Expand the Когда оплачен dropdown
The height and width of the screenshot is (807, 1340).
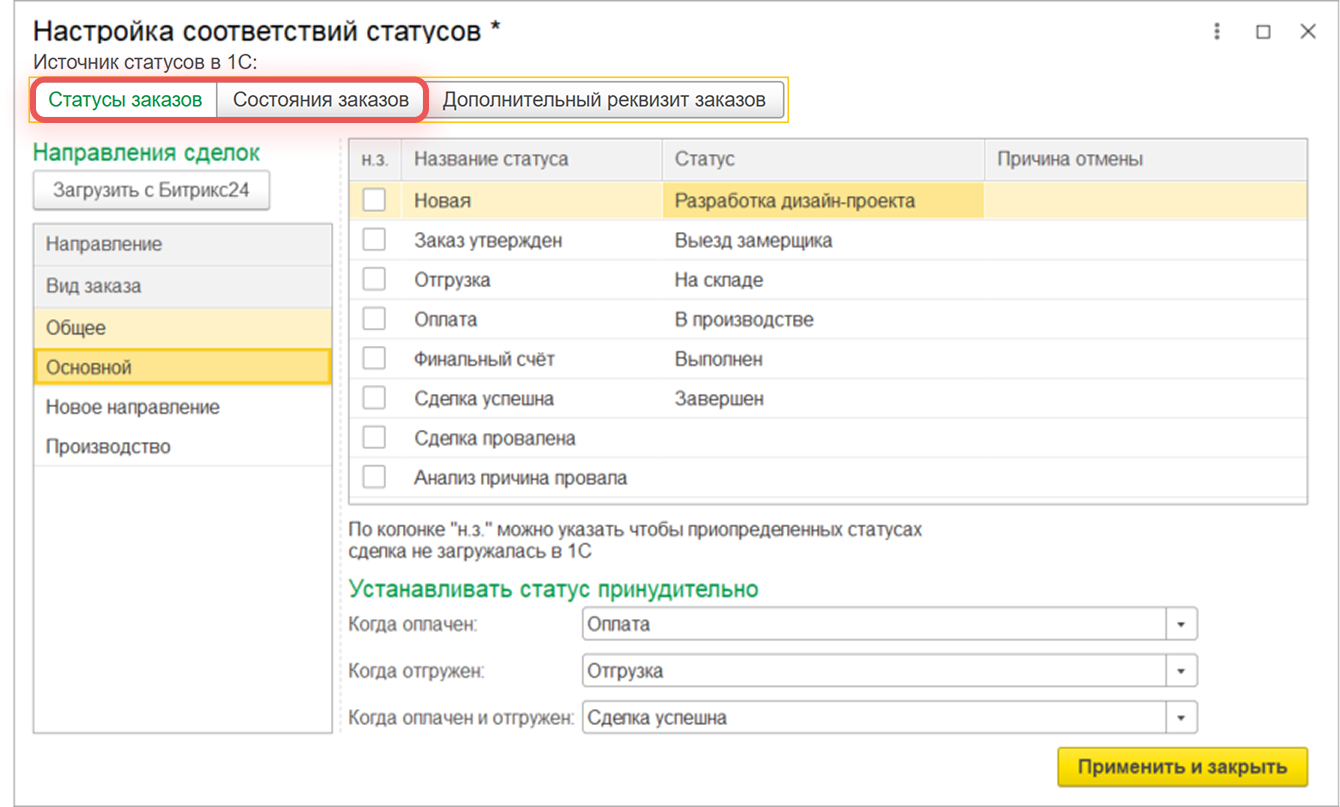tap(1181, 624)
